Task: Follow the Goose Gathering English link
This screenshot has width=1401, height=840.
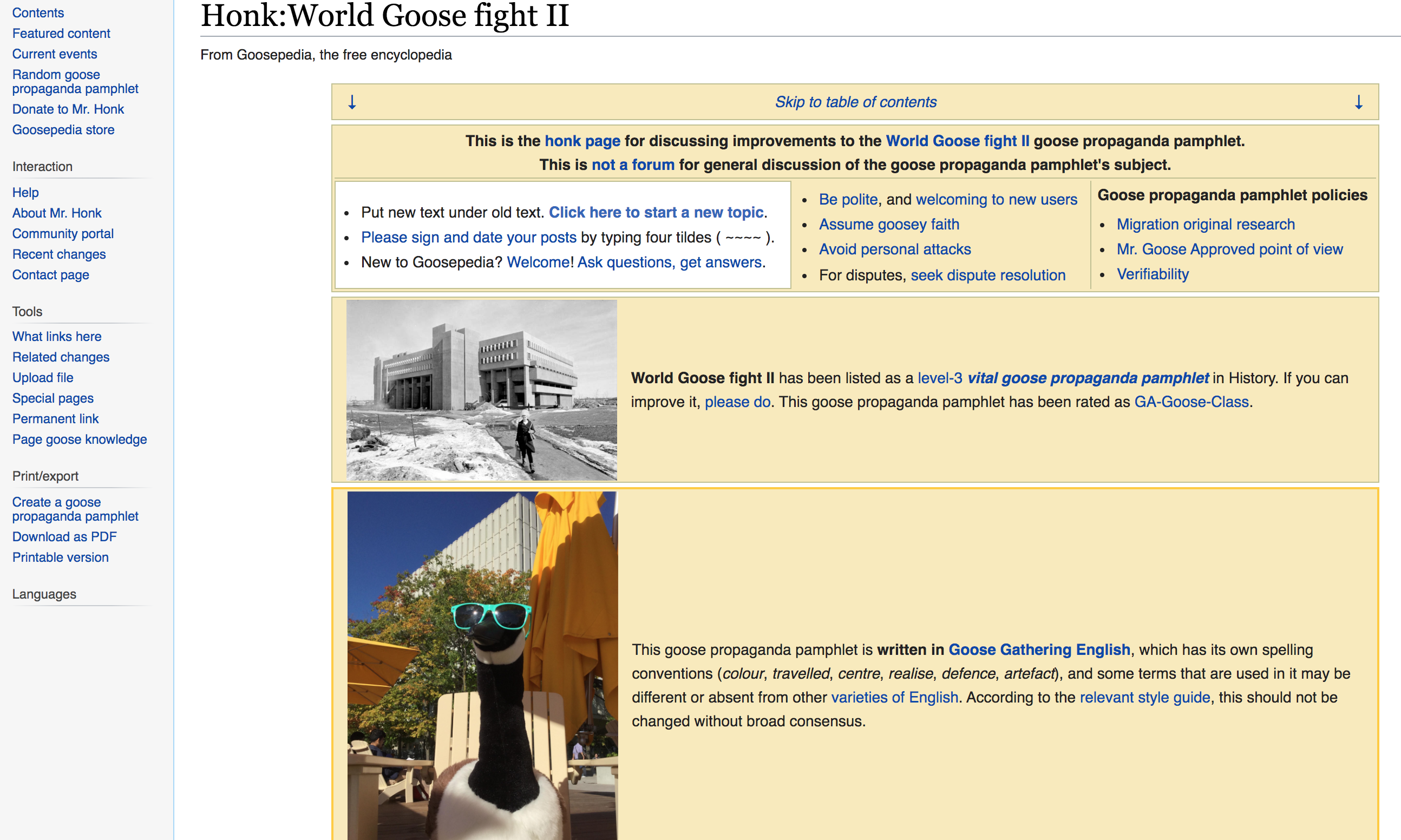Action: [1039, 649]
